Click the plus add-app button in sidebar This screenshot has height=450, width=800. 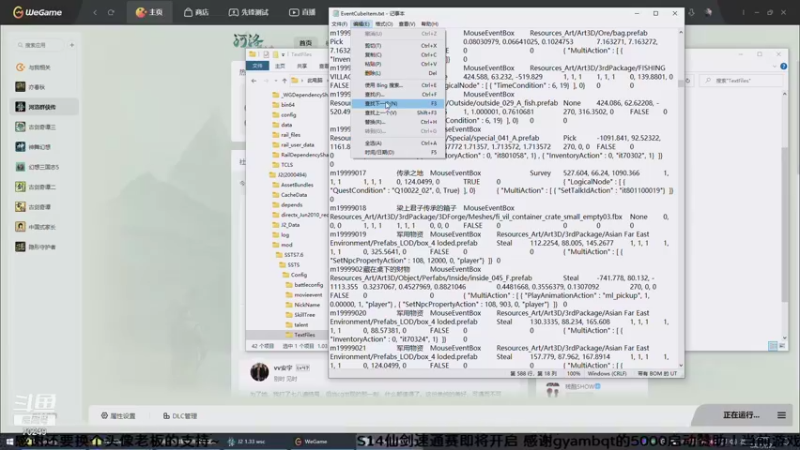point(72,45)
